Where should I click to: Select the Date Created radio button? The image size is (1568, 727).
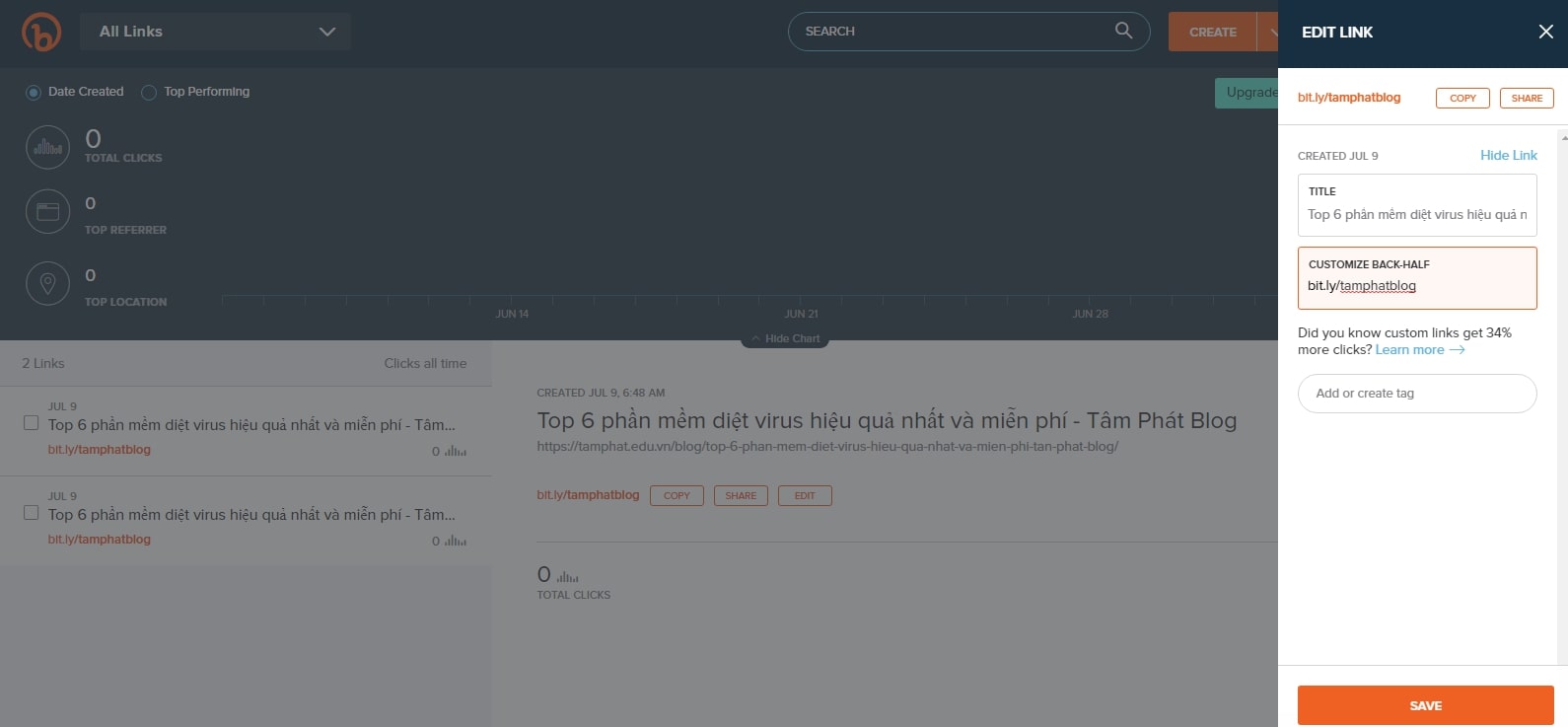[x=34, y=92]
